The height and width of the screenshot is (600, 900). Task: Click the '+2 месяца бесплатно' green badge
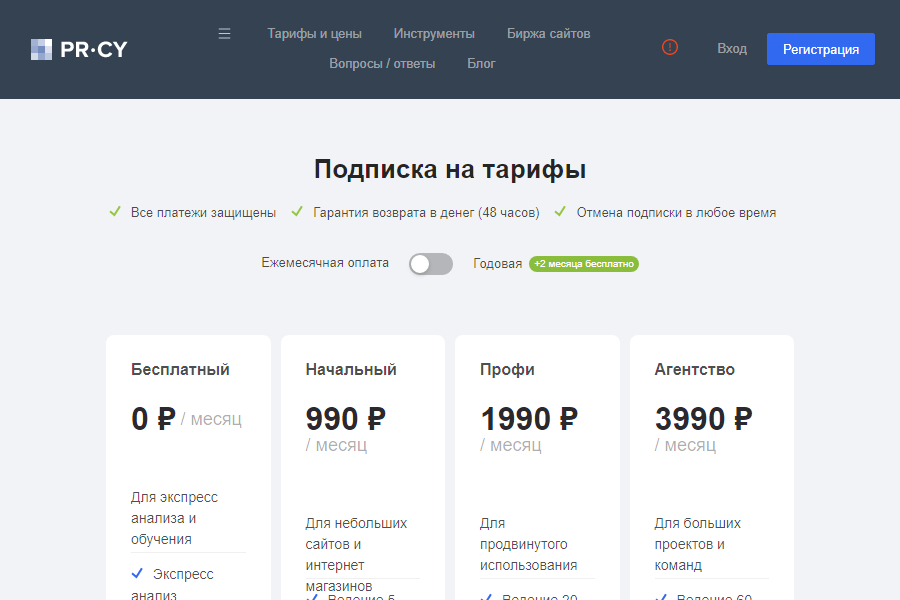584,264
